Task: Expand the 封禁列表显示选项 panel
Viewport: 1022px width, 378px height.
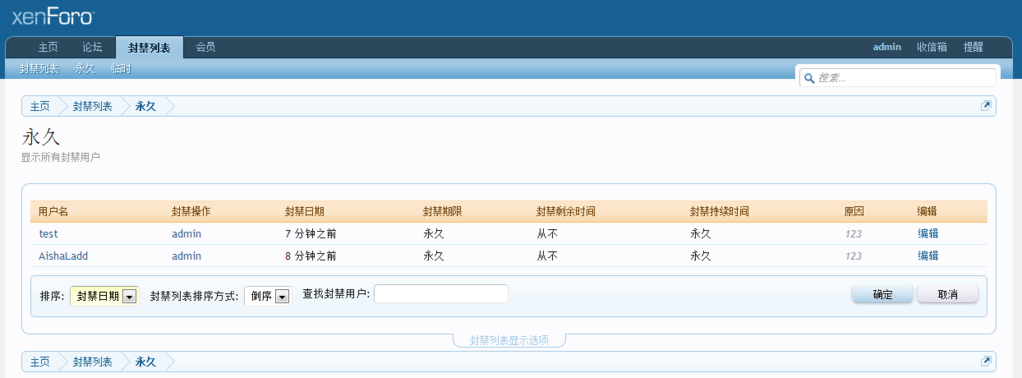Action: coord(509,340)
